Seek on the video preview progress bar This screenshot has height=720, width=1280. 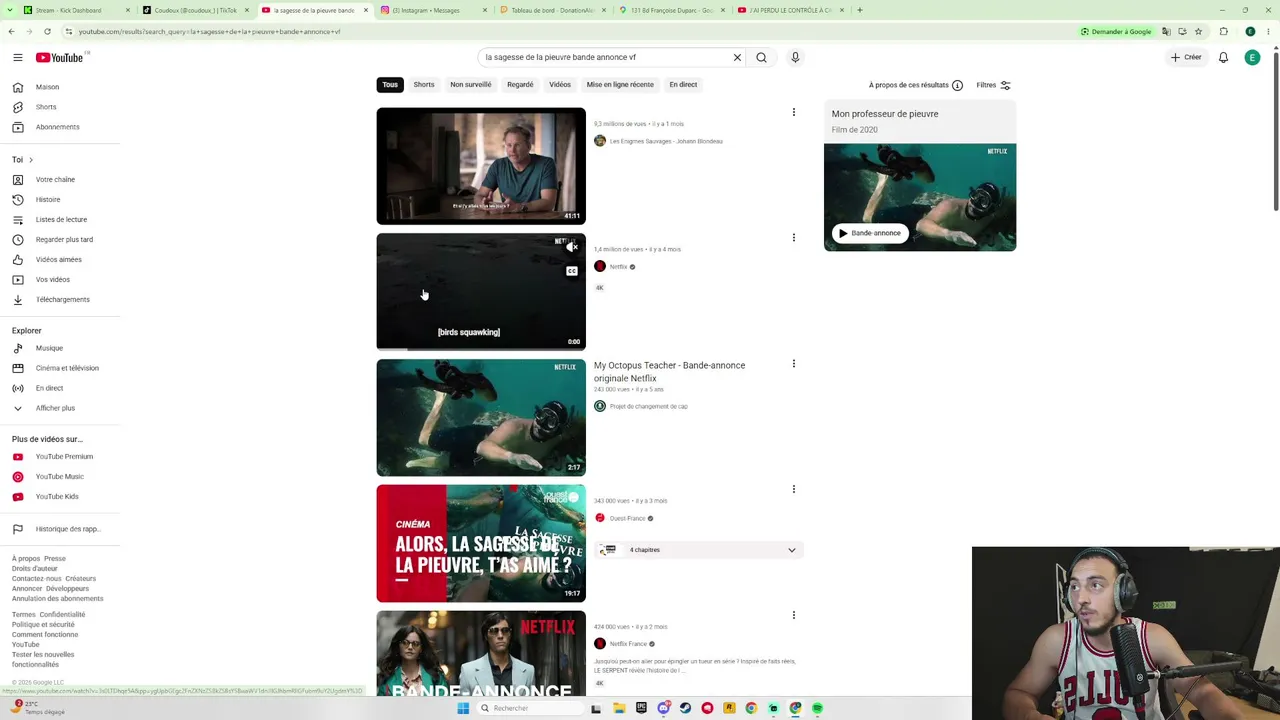click(481, 349)
